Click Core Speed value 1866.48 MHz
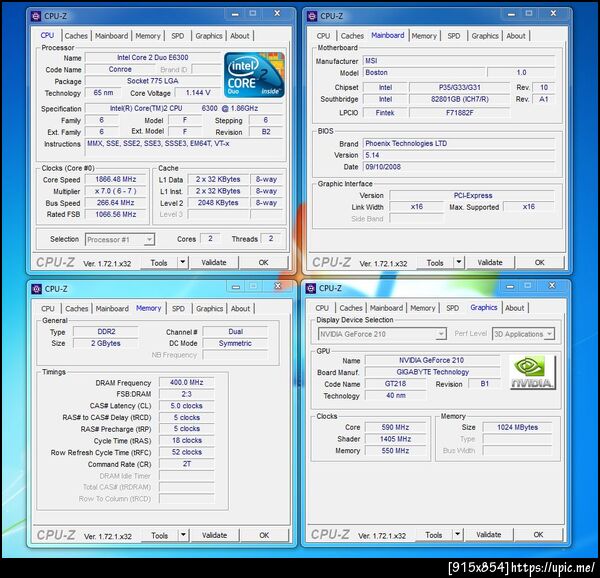 [116, 179]
